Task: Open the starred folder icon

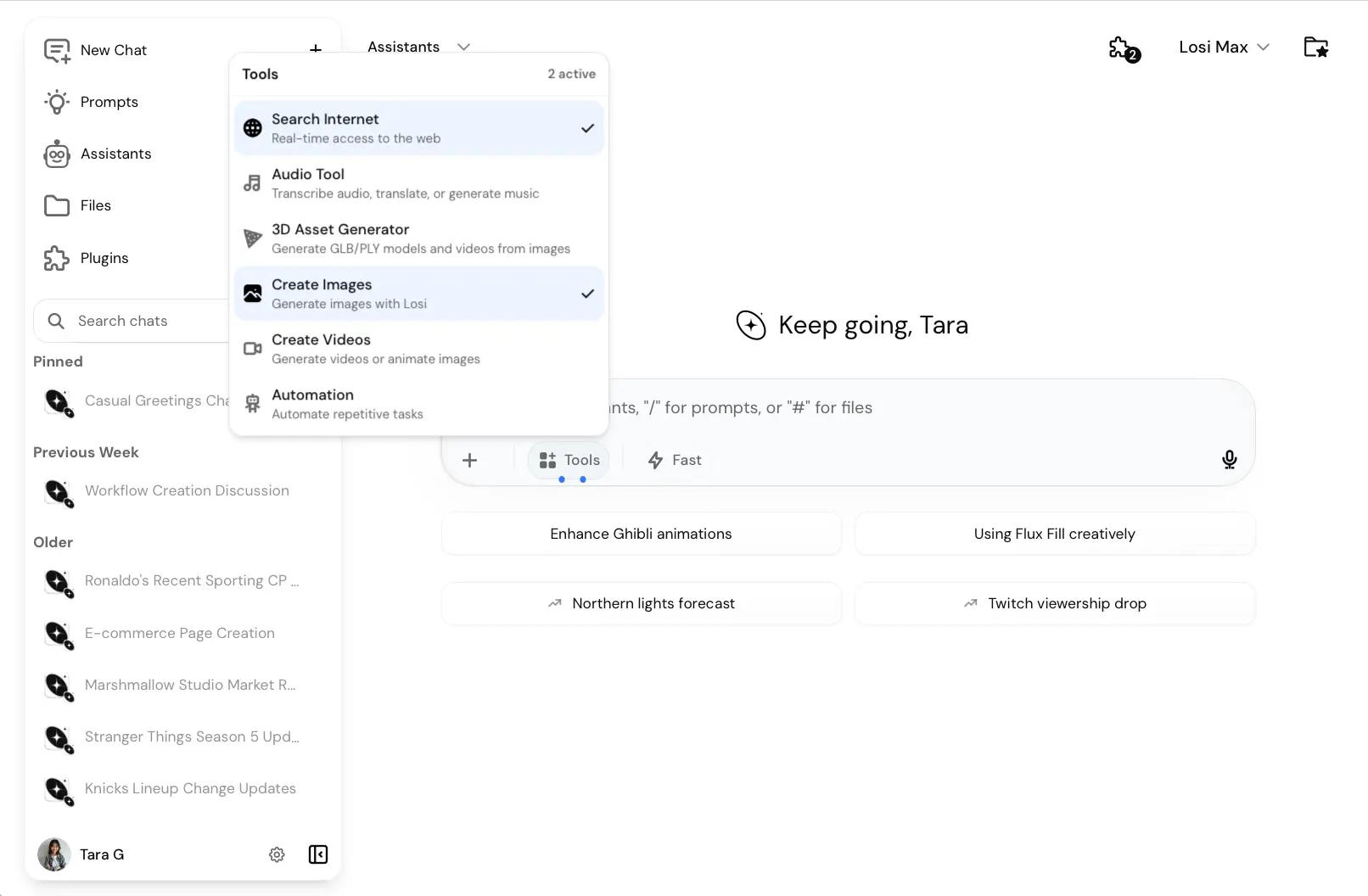Action: click(1315, 48)
